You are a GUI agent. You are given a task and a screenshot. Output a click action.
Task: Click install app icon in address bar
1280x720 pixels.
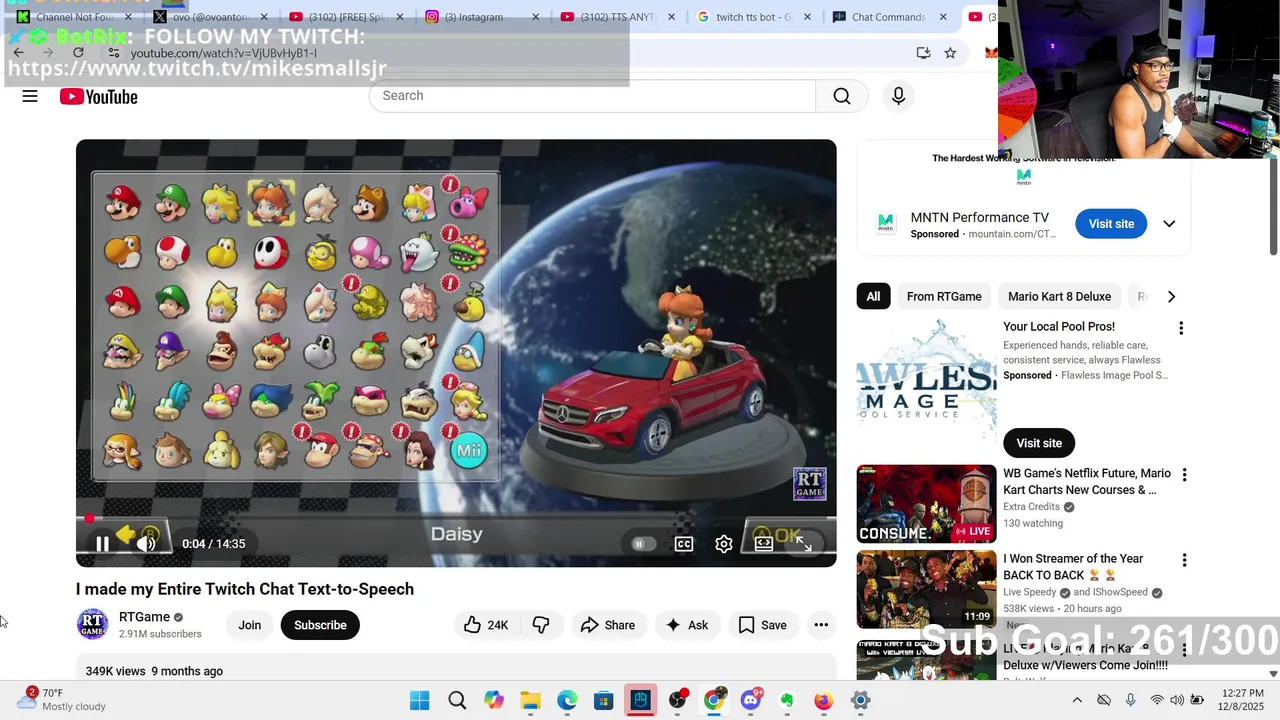click(x=923, y=53)
